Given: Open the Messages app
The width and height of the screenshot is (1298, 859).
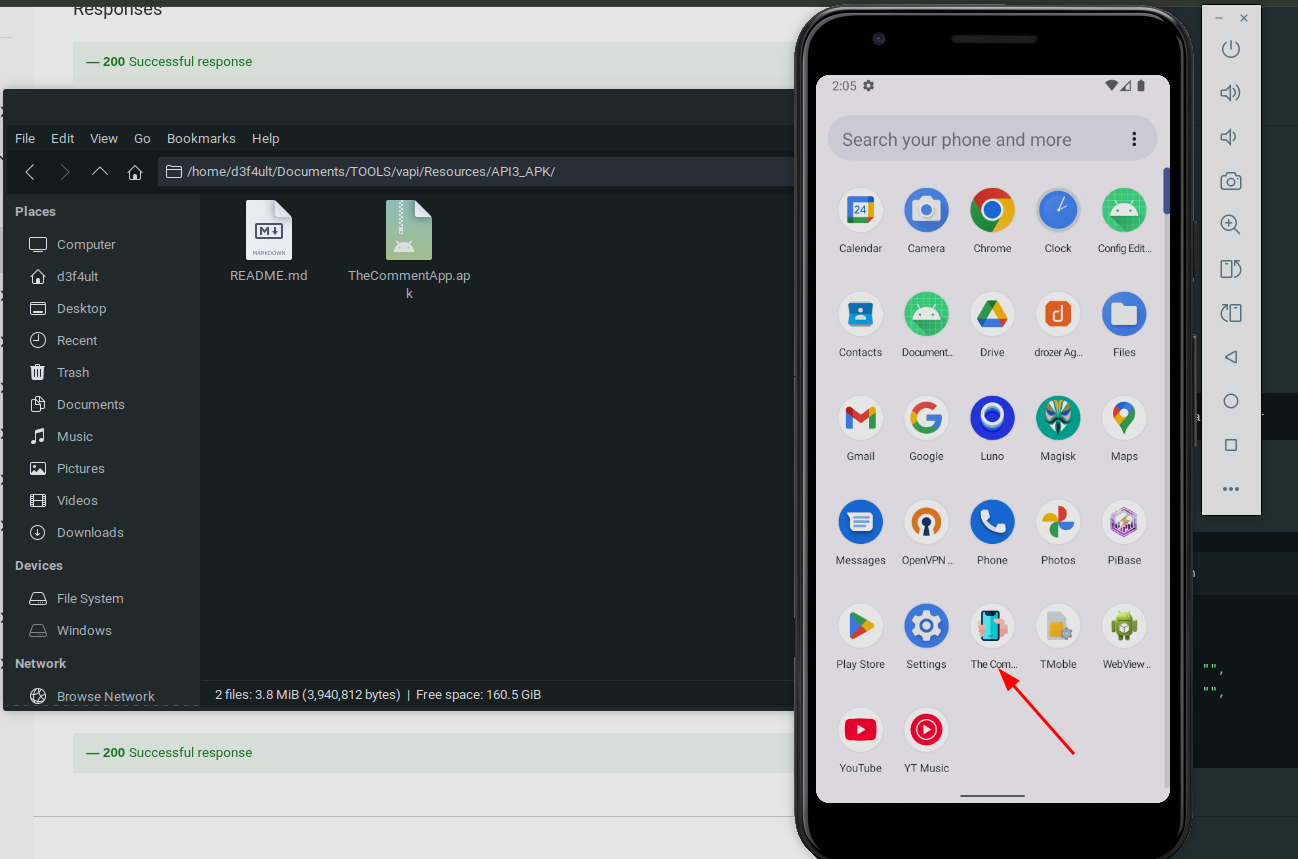Looking at the screenshot, I should (860, 523).
